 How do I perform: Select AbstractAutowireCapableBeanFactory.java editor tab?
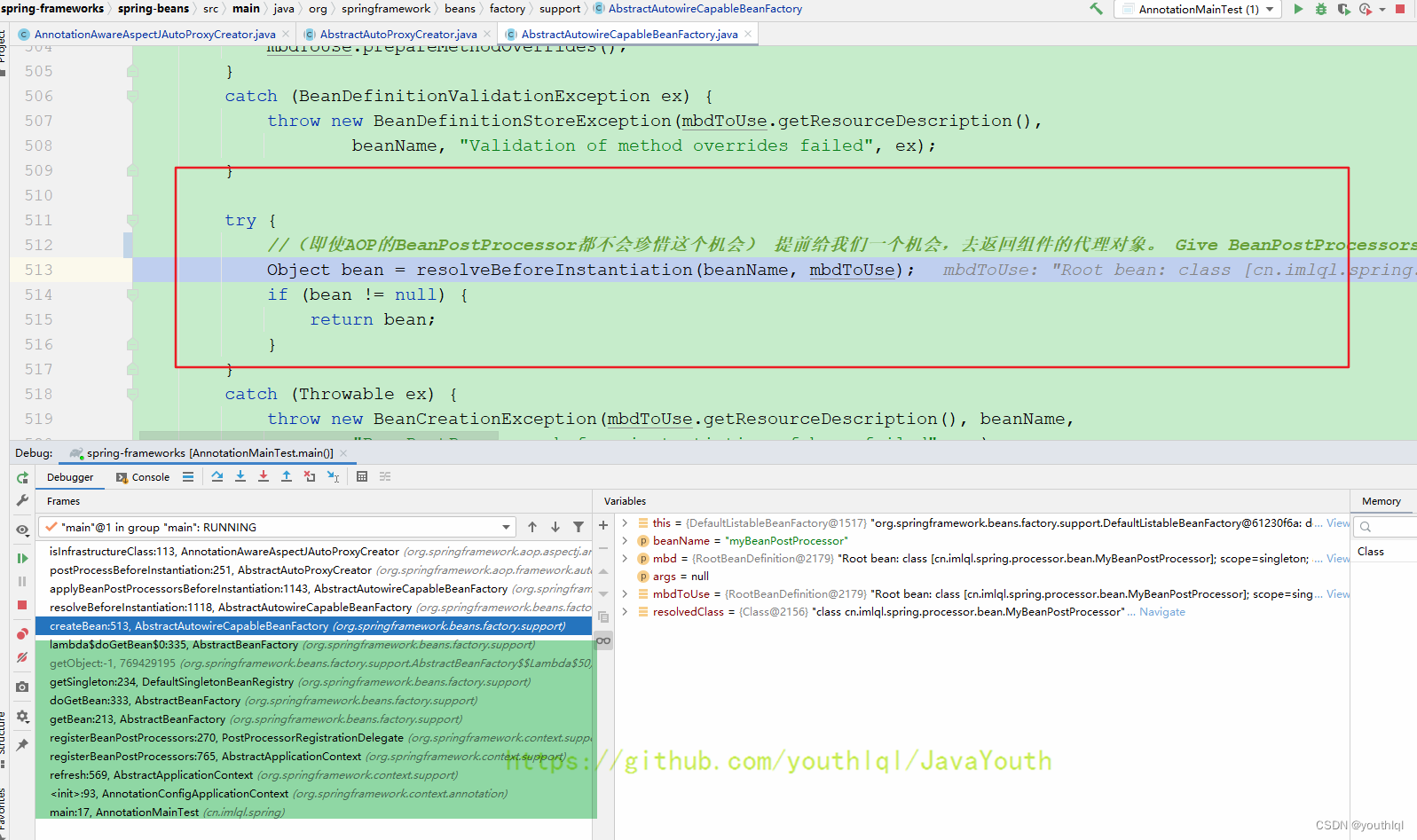pyautogui.click(x=629, y=35)
